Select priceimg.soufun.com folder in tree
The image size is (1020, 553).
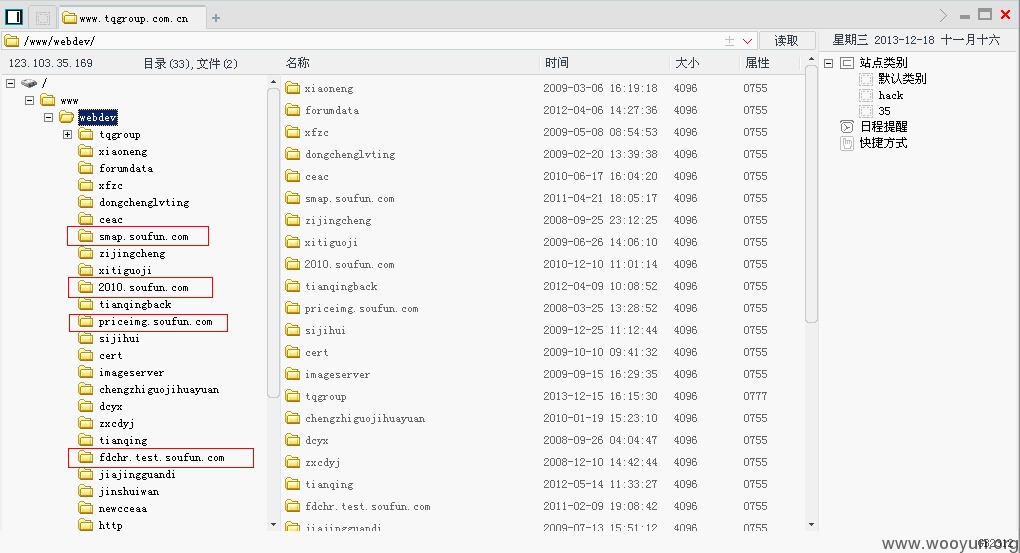point(155,321)
